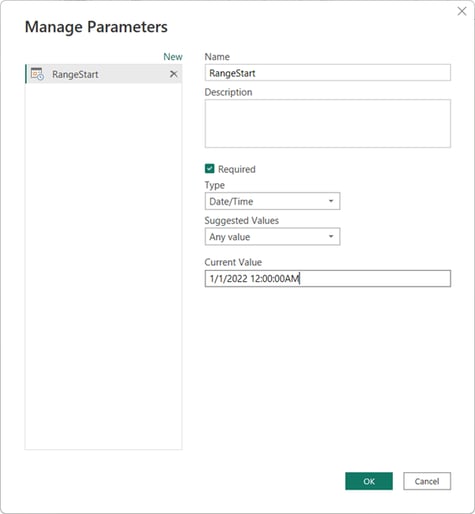Confirm with the OK button
The height and width of the screenshot is (514, 475).
click(x=369, y=481)
